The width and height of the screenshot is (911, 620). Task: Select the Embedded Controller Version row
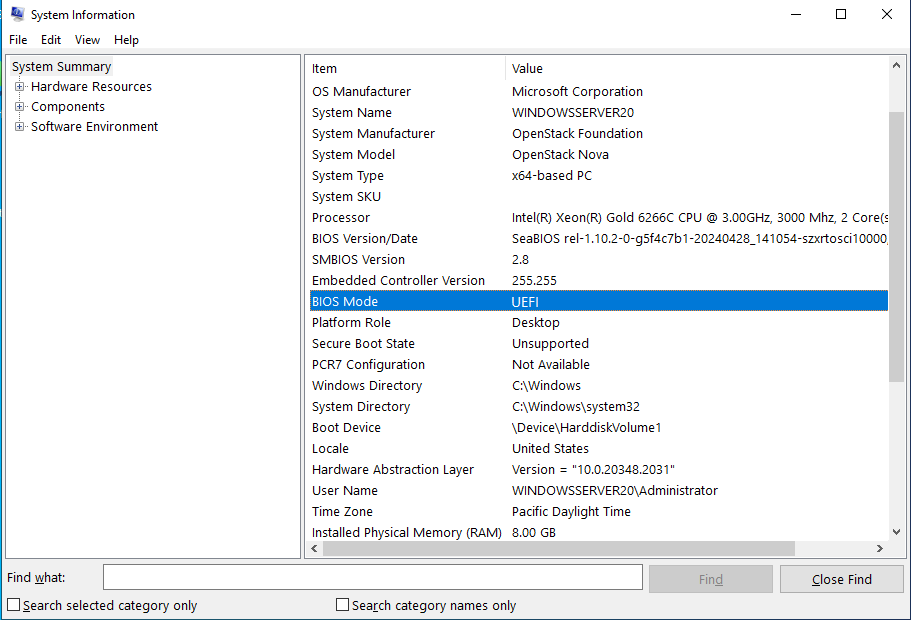tap(598, 280)
